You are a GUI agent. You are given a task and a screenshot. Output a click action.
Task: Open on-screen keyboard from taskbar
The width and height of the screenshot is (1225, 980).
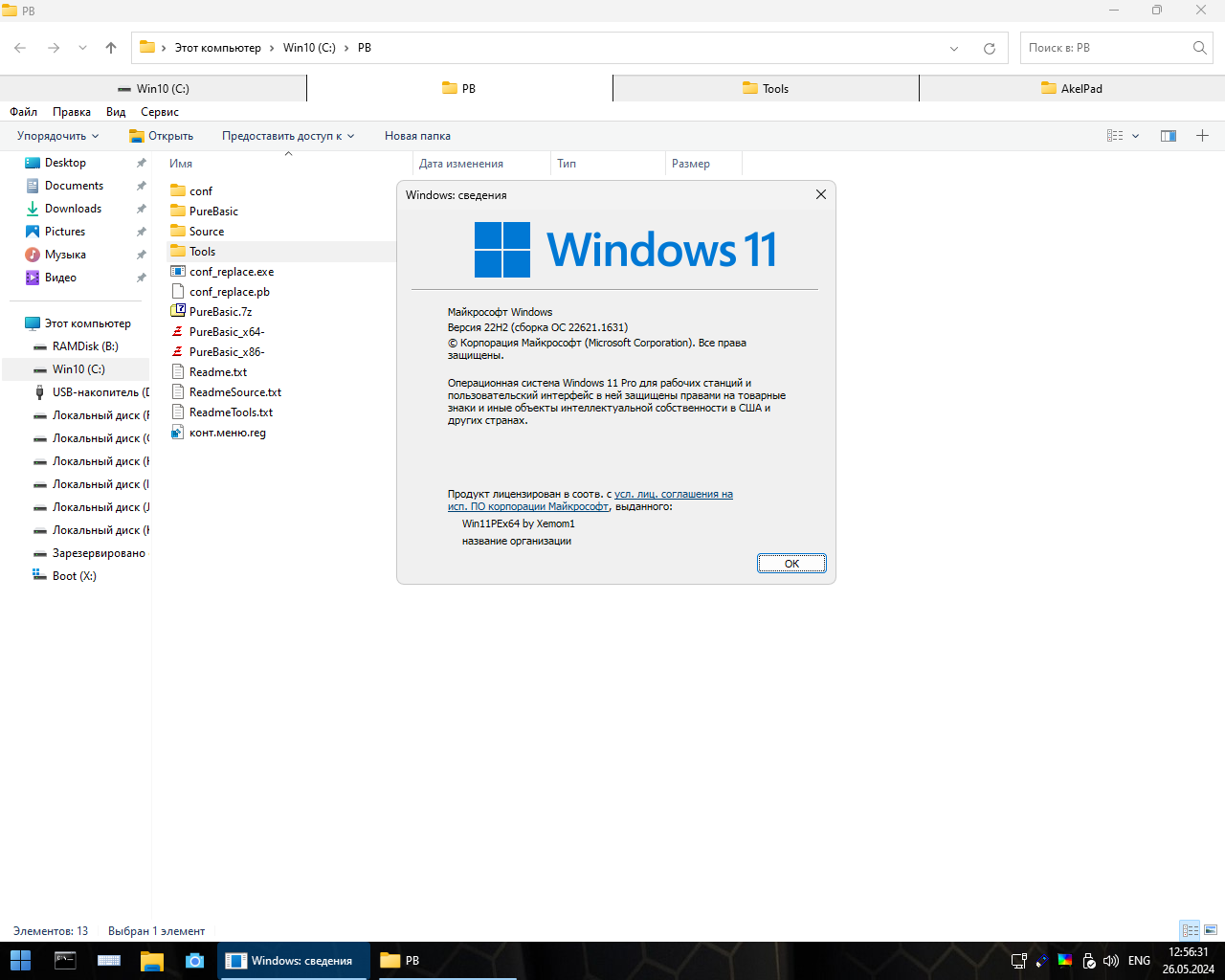click(x=109, y=961)
